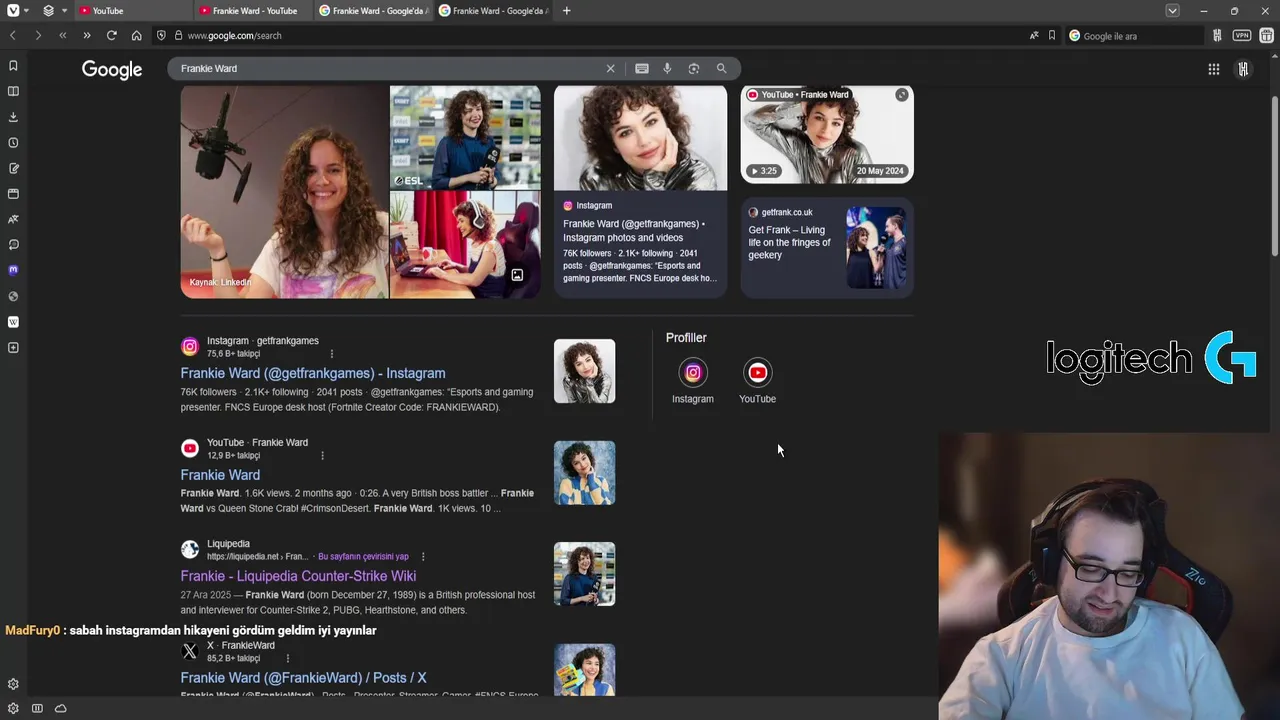This screenshot has width=1280, height=720.
Task: Add a new web panel
Action: pos(13,348)
